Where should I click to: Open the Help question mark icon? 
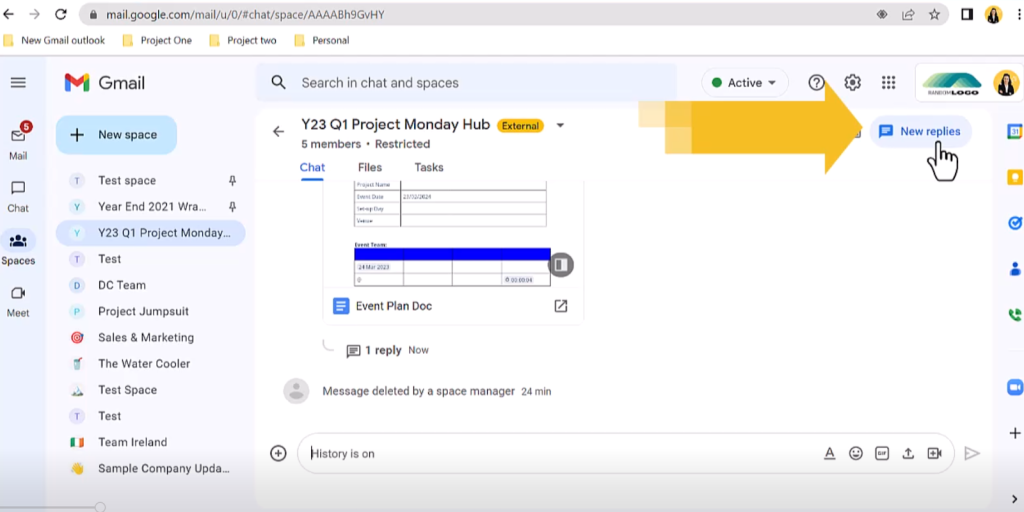(x=816, y=83)
